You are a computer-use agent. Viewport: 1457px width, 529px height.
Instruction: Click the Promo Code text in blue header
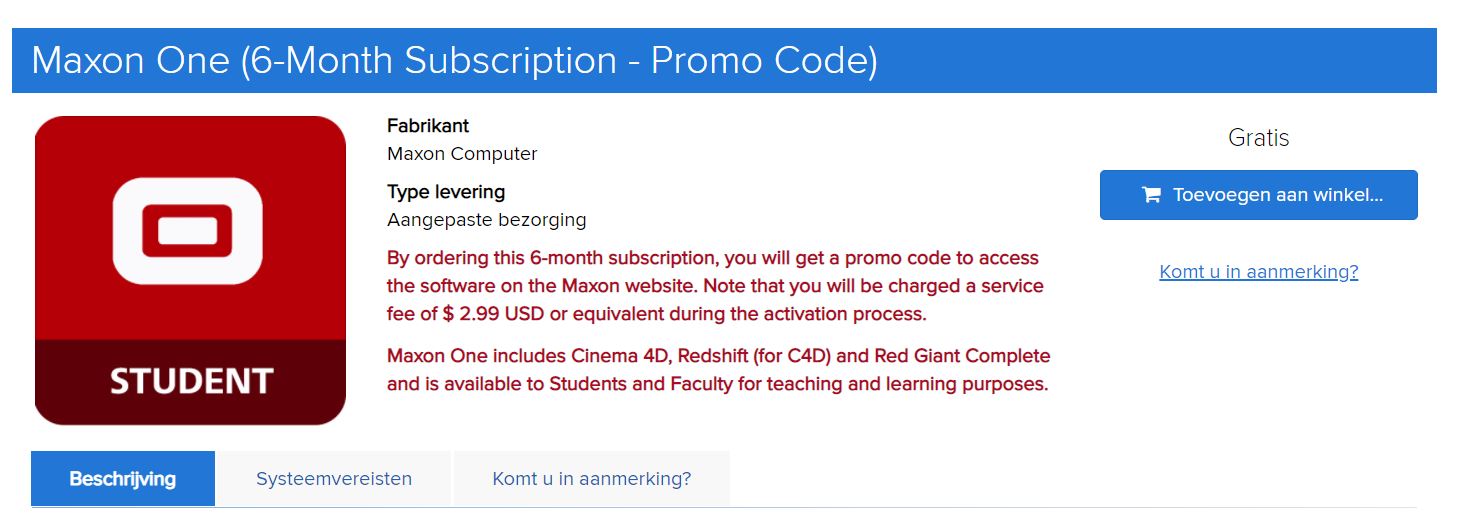pos(764,60)
